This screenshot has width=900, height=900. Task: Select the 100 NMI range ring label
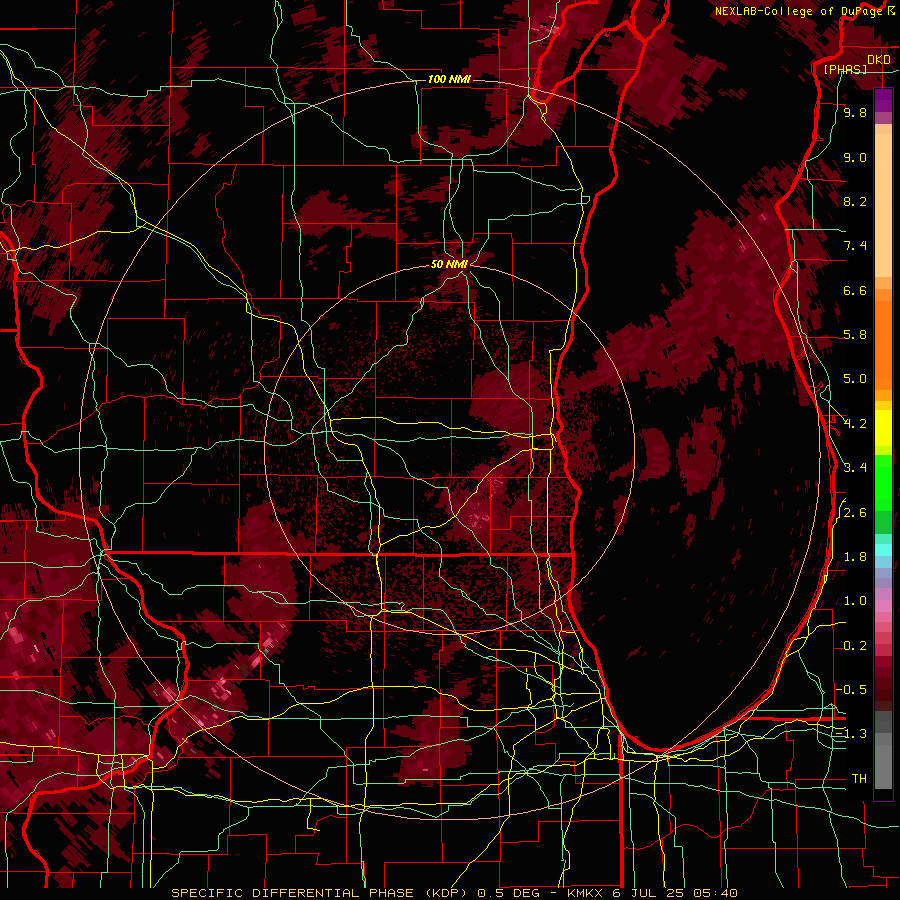pyautogui.click(x=449, y=79)
